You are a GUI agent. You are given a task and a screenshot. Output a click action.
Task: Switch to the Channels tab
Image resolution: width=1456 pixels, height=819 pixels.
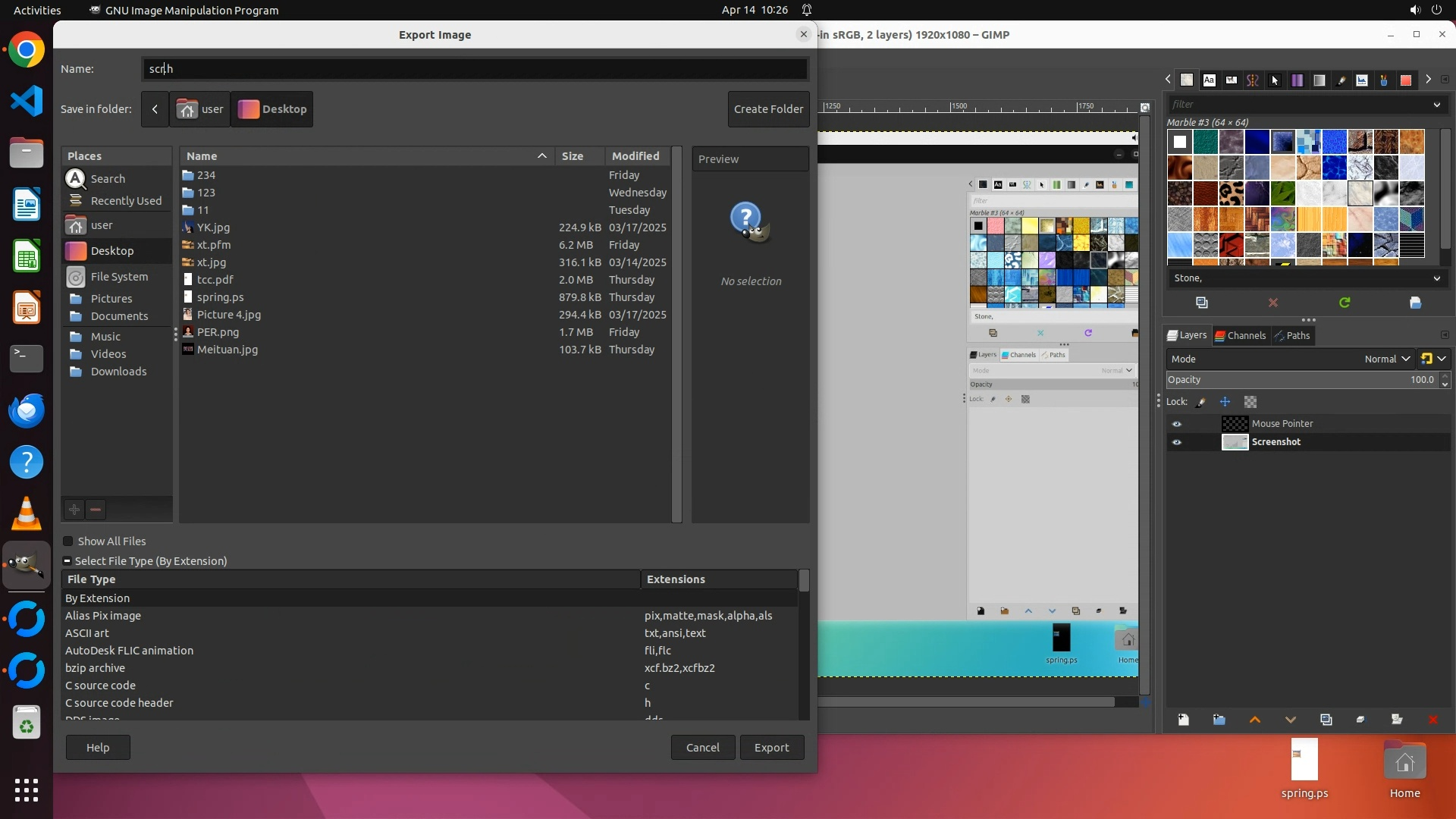(x=1240, y=335)
